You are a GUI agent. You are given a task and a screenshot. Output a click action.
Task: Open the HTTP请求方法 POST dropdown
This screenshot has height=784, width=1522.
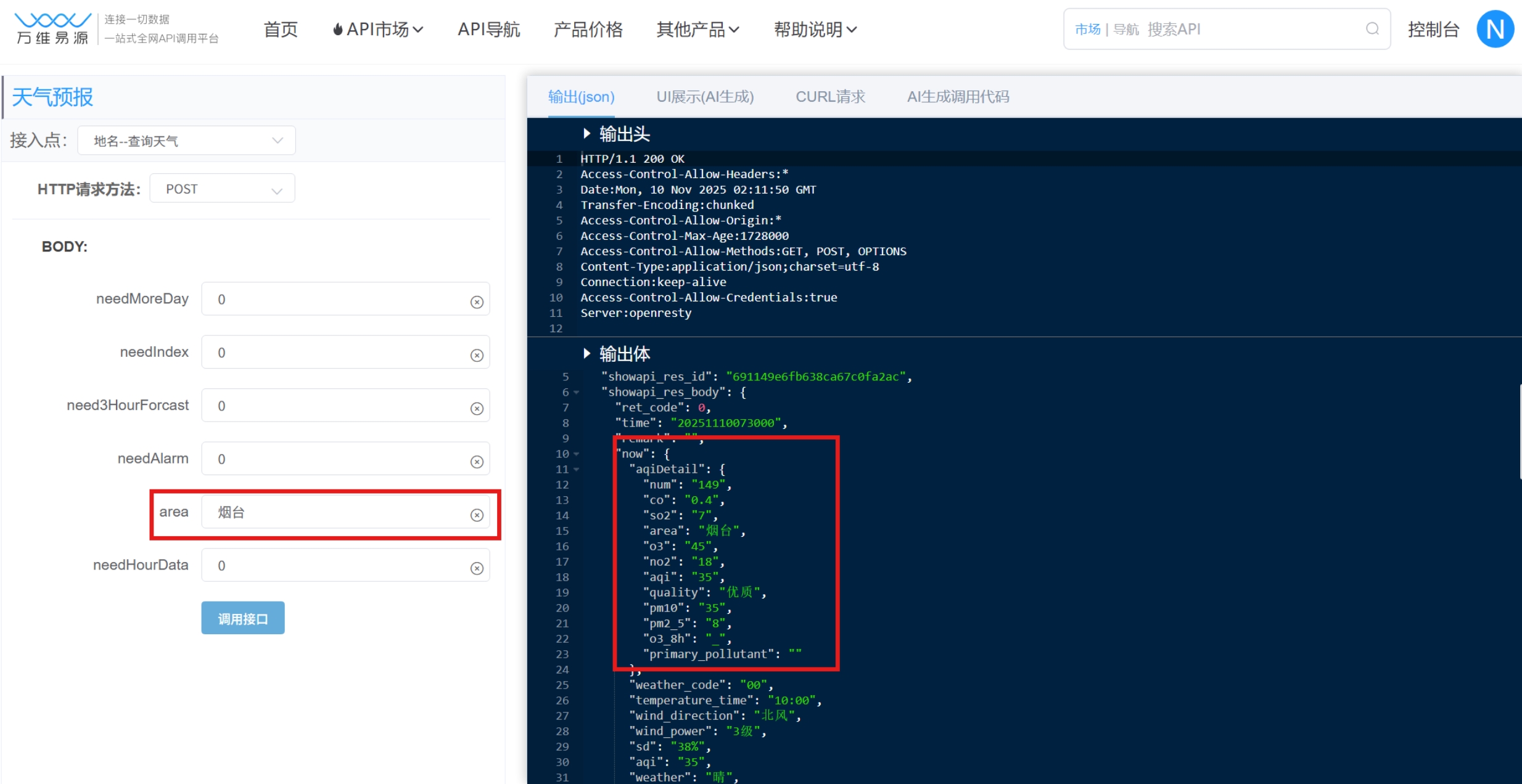[x=222, y=189]
